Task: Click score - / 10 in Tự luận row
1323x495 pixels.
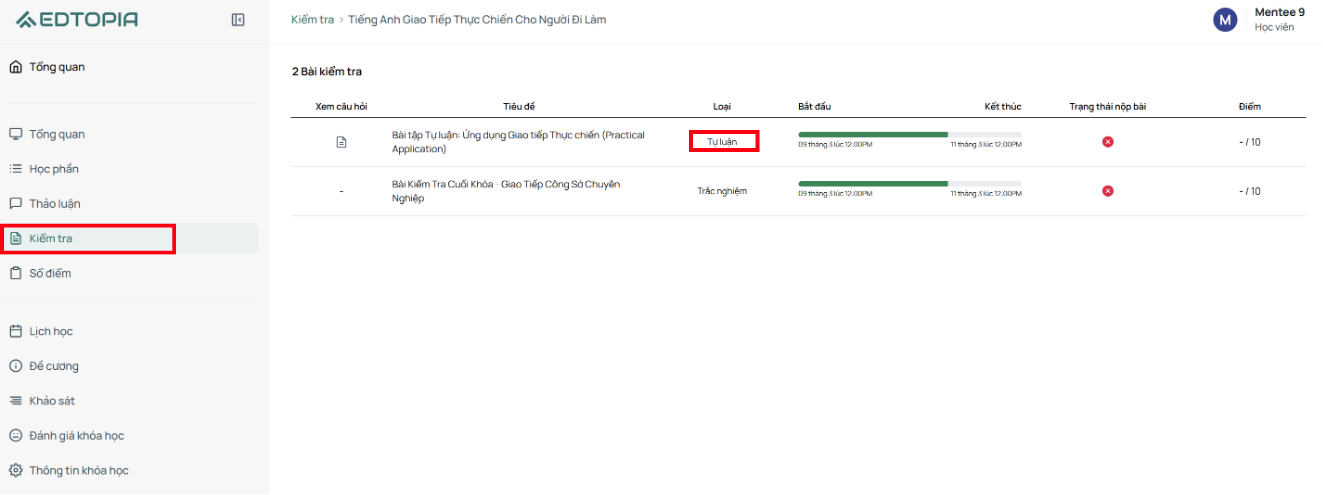Action: coord(1250,142)
